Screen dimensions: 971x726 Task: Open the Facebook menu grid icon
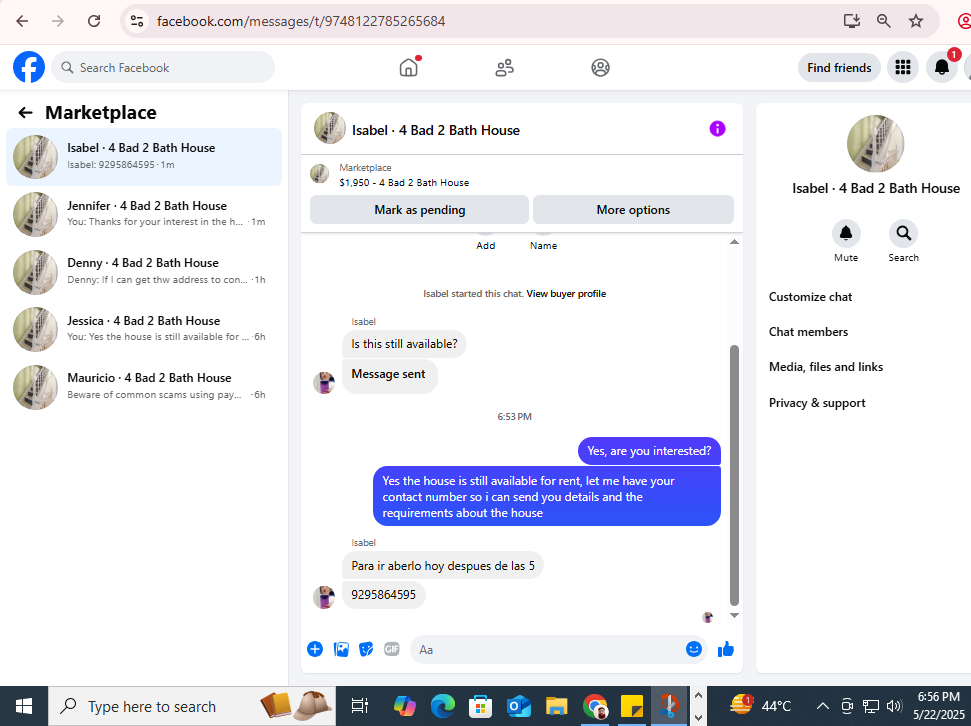[x=903, y=67]
